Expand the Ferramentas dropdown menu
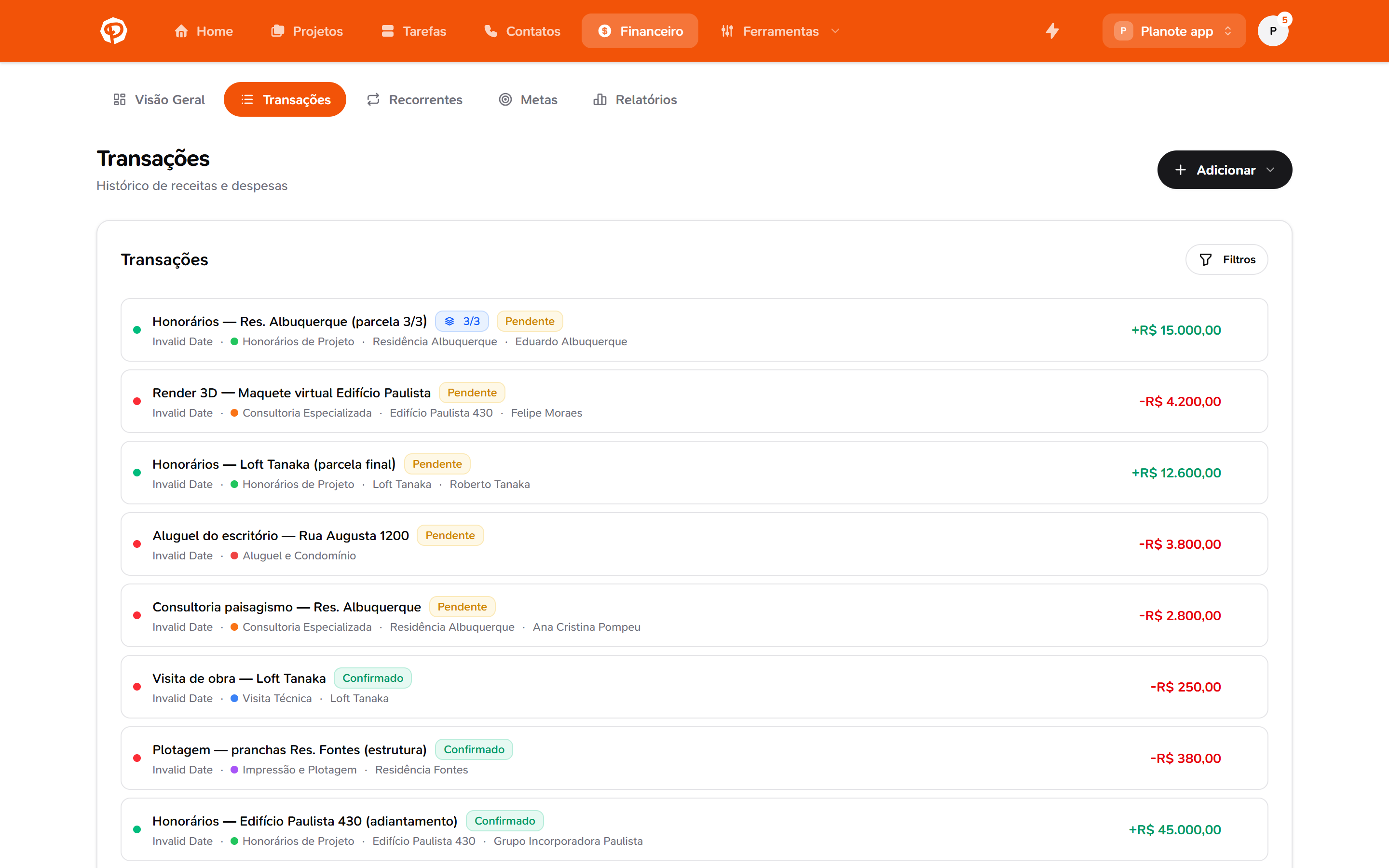The image size is (1389, 868). (781, 31)
